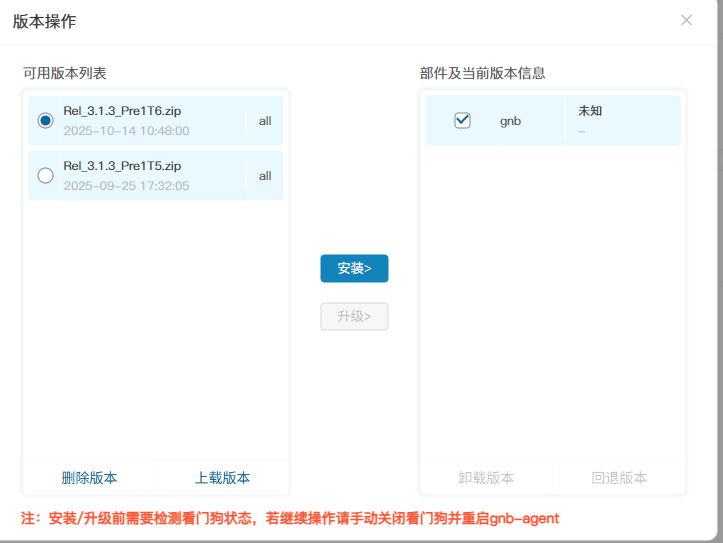The height and width of the screenshot is (543, 723).
Task: Click the 升级> upgrade button
Action: pyautogui.click(x=354, y=316)
